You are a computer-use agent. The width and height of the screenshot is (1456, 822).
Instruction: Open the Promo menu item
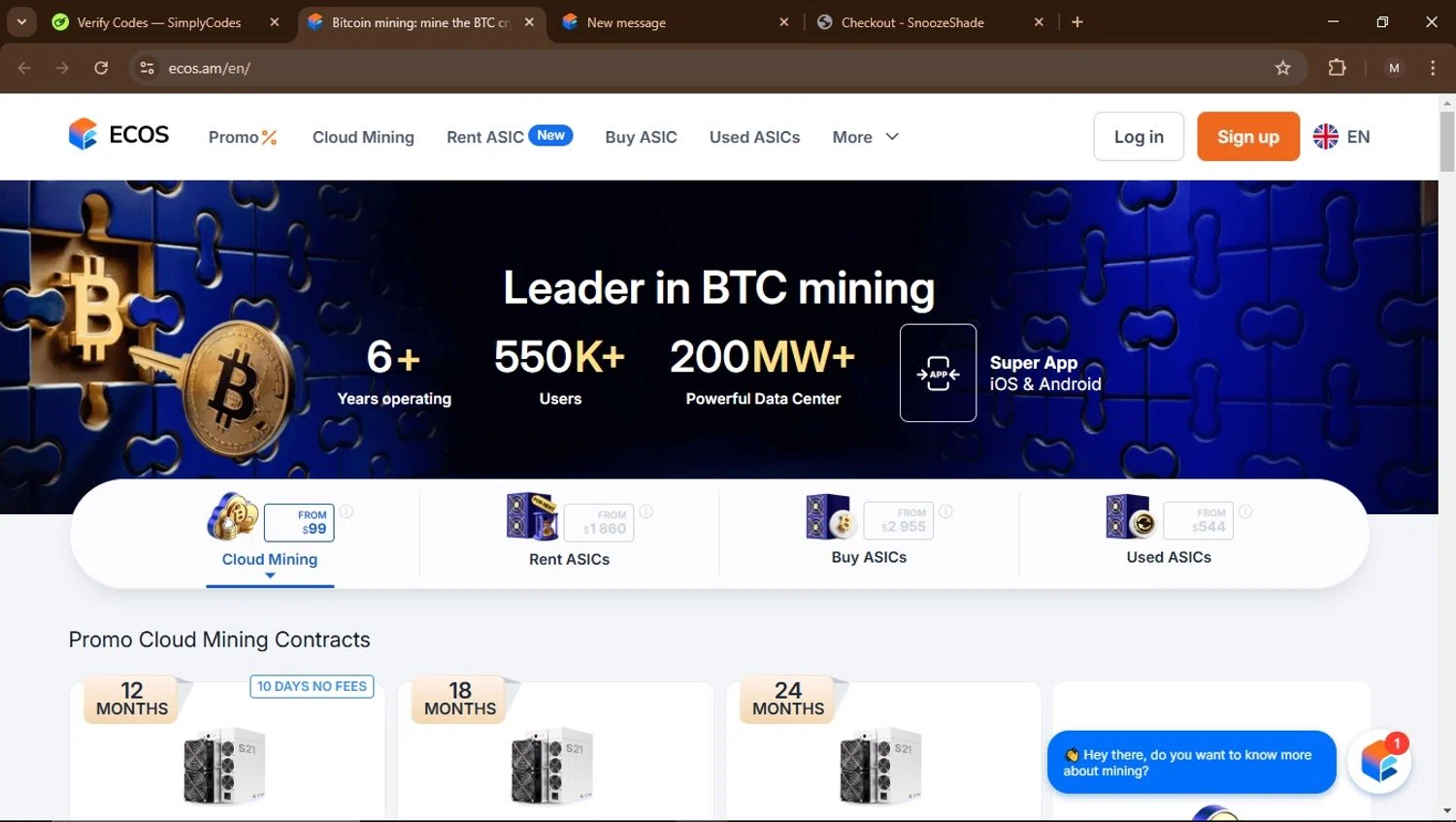[243, 137]
